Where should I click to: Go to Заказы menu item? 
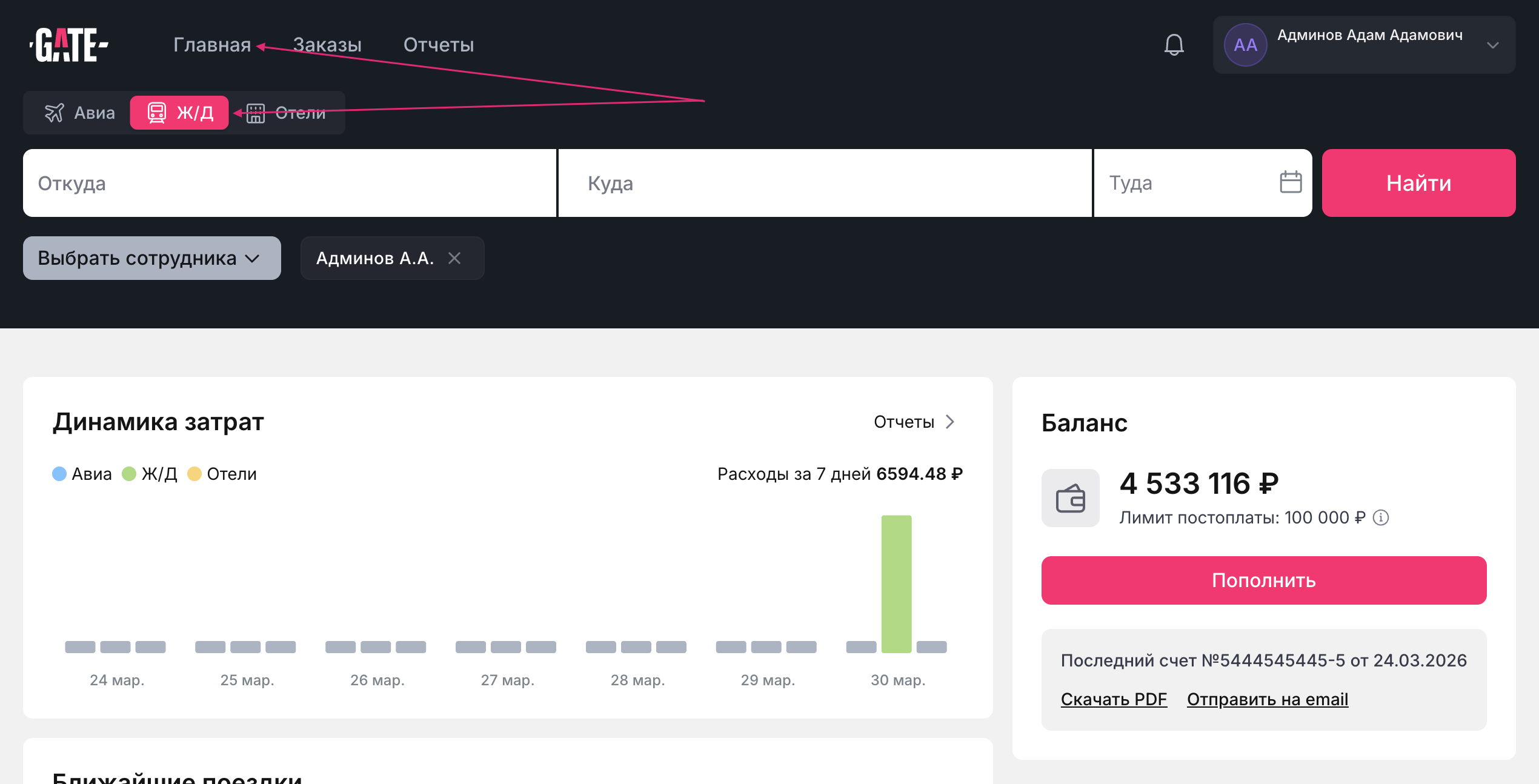point(327,45)
